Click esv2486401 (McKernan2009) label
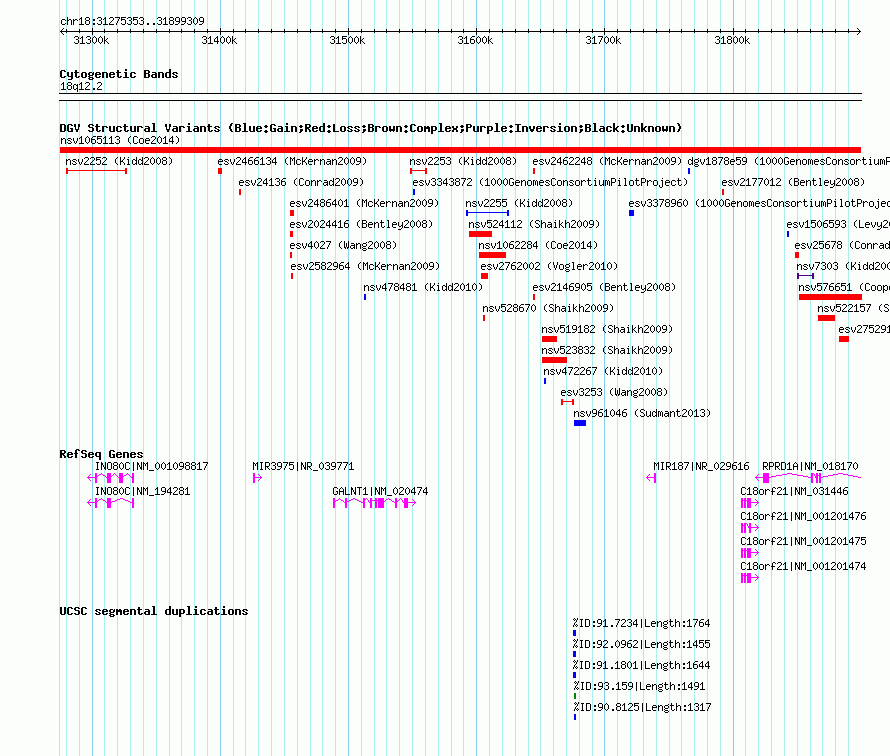Image resolution: width=890 pixels, height=756 pixels. [364, 203]
